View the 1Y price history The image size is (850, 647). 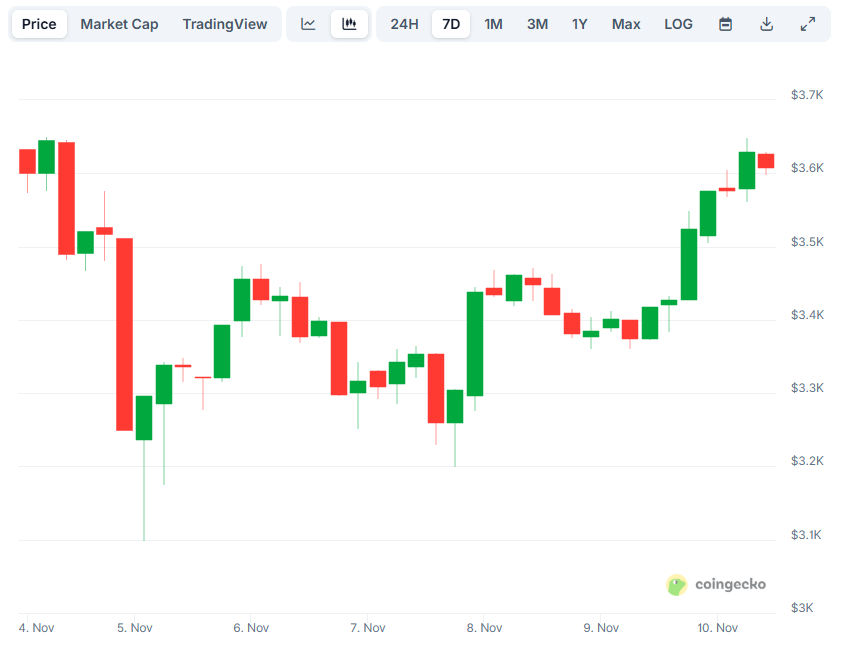[580, 23]
